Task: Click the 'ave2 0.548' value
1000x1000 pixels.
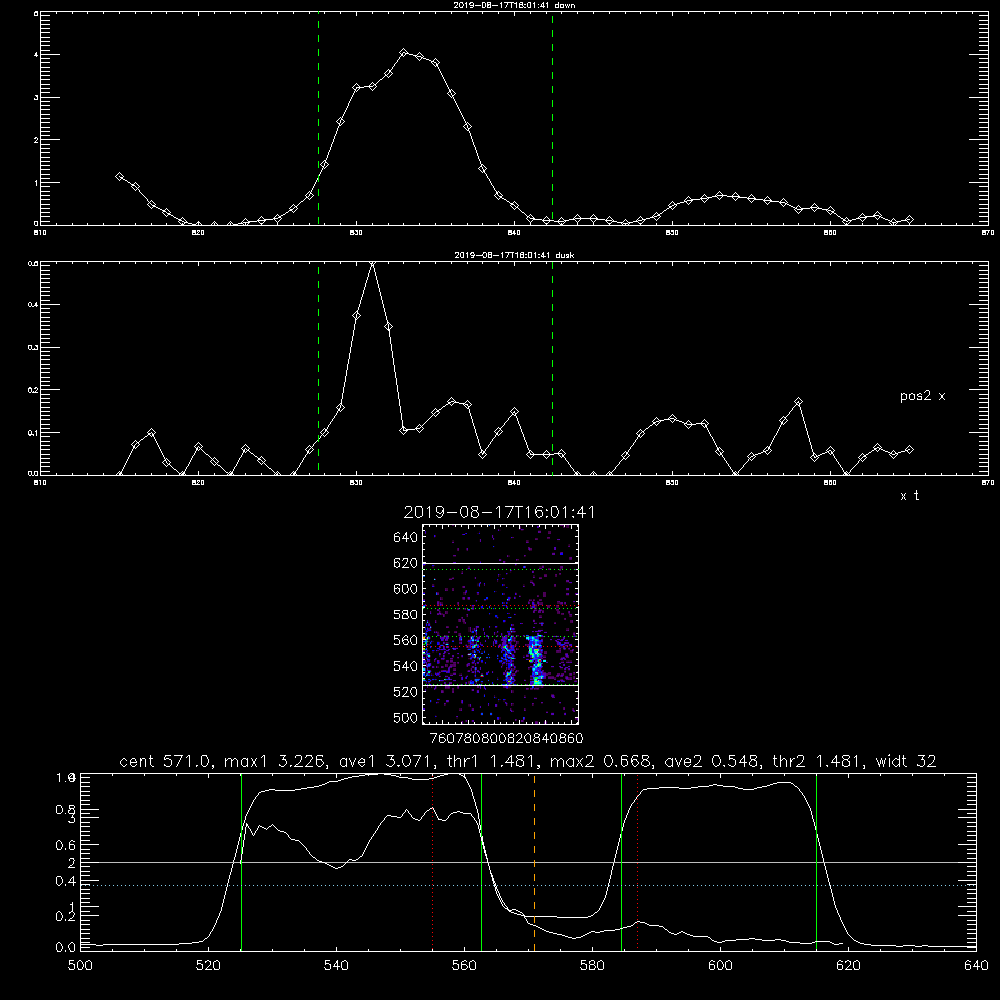Action: click(x=713, y=761)
